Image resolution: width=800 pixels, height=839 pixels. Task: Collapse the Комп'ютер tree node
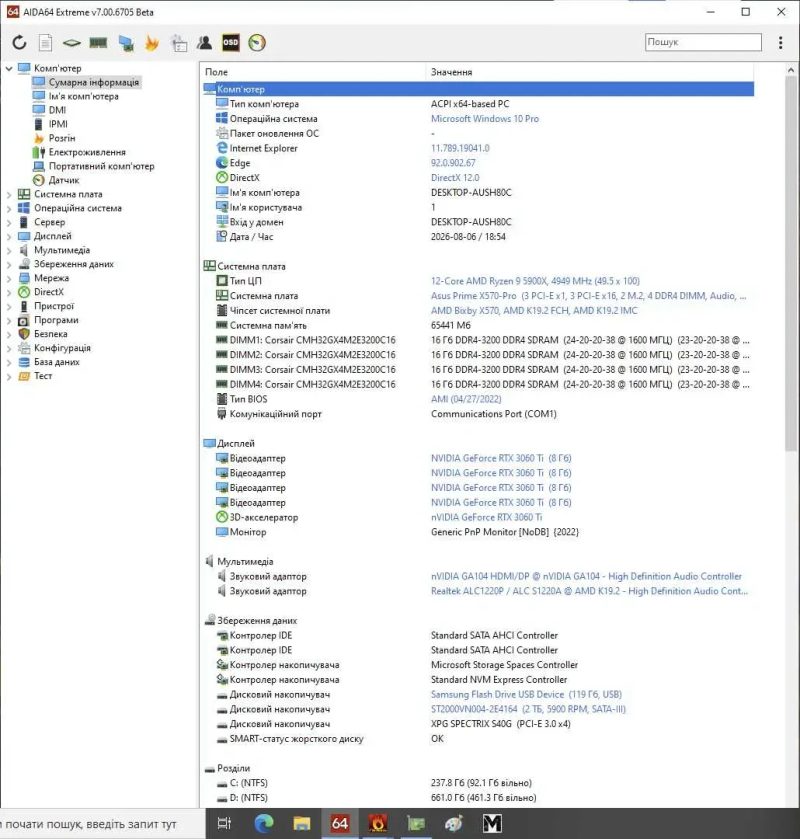(x=9, y=68)
